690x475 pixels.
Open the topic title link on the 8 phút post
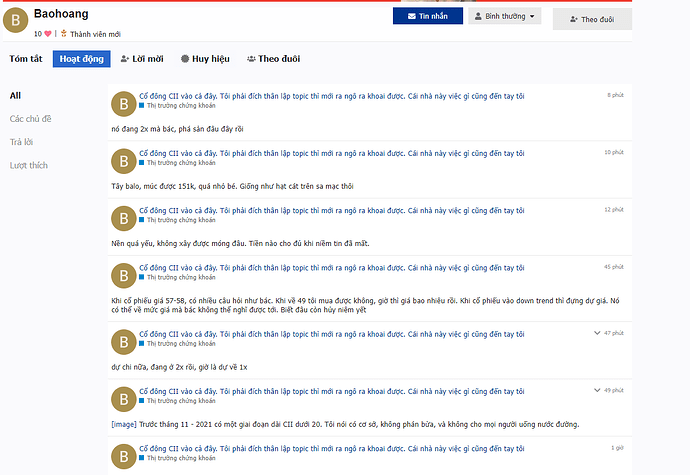(332, 96)
